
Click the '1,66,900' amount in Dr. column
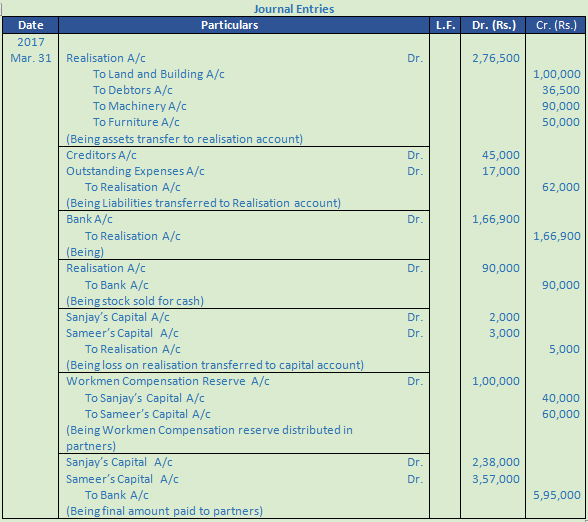496,219
